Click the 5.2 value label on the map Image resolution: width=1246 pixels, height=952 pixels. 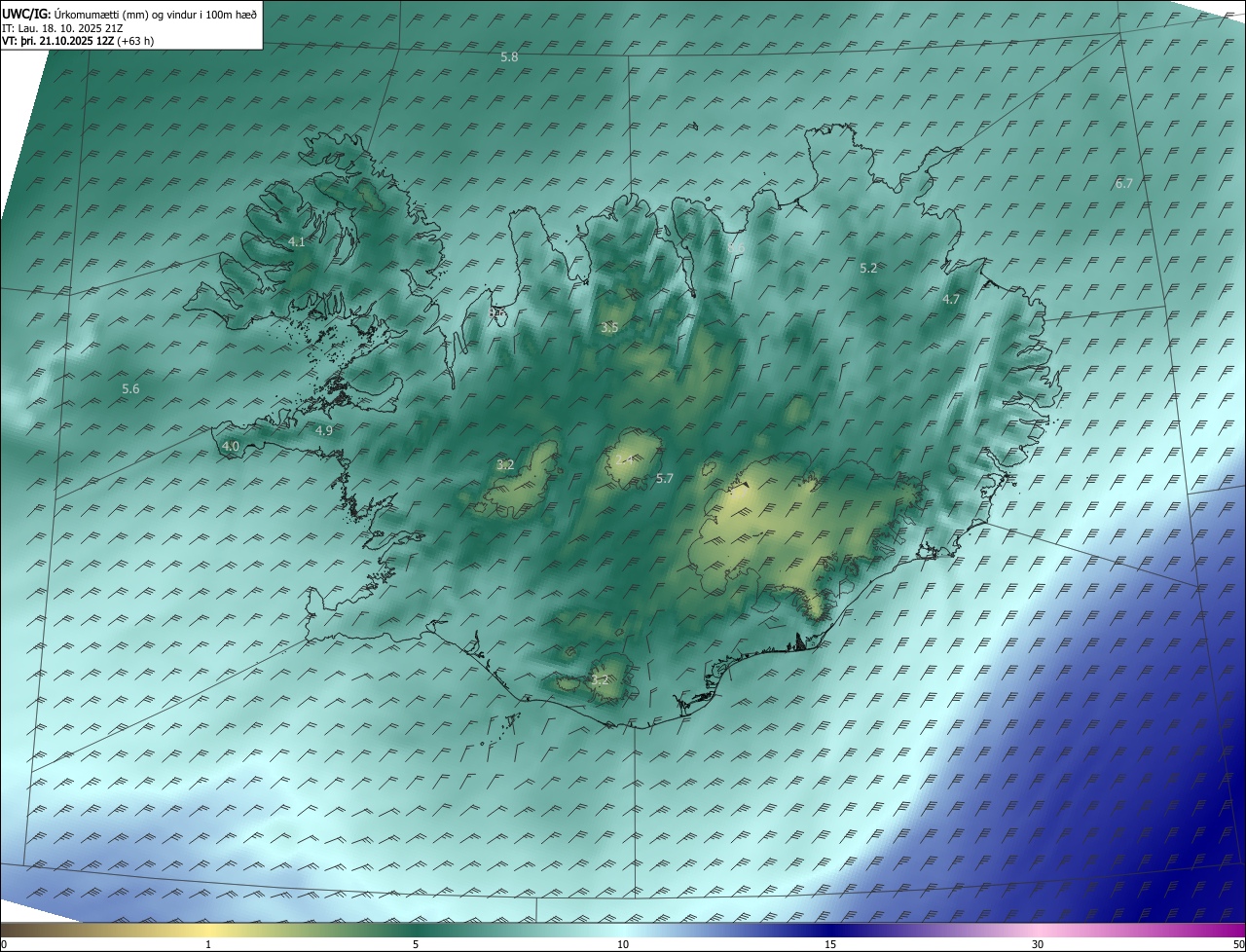coord(869,268)
